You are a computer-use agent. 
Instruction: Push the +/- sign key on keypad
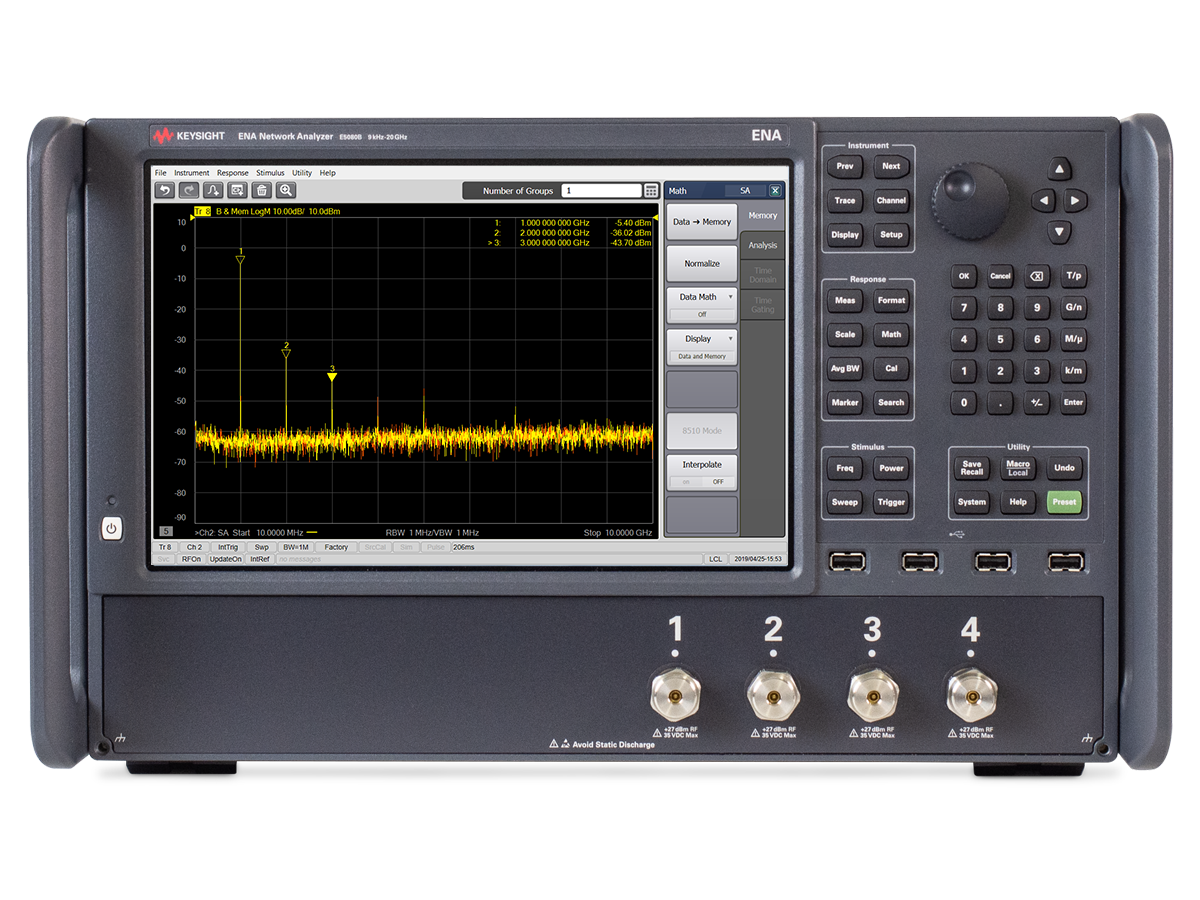click(x=1037, y=403)
